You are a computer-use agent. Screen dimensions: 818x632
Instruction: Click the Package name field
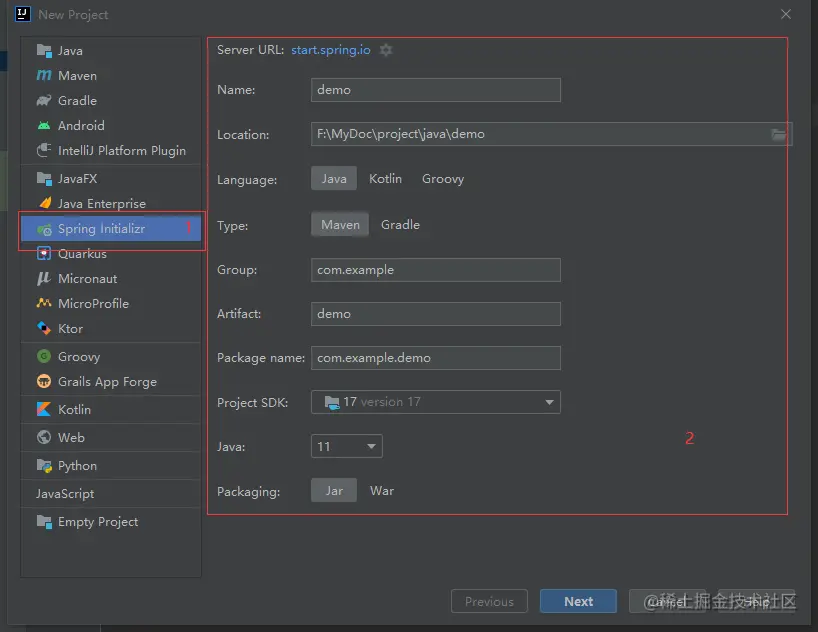click(x=436, y=358)
